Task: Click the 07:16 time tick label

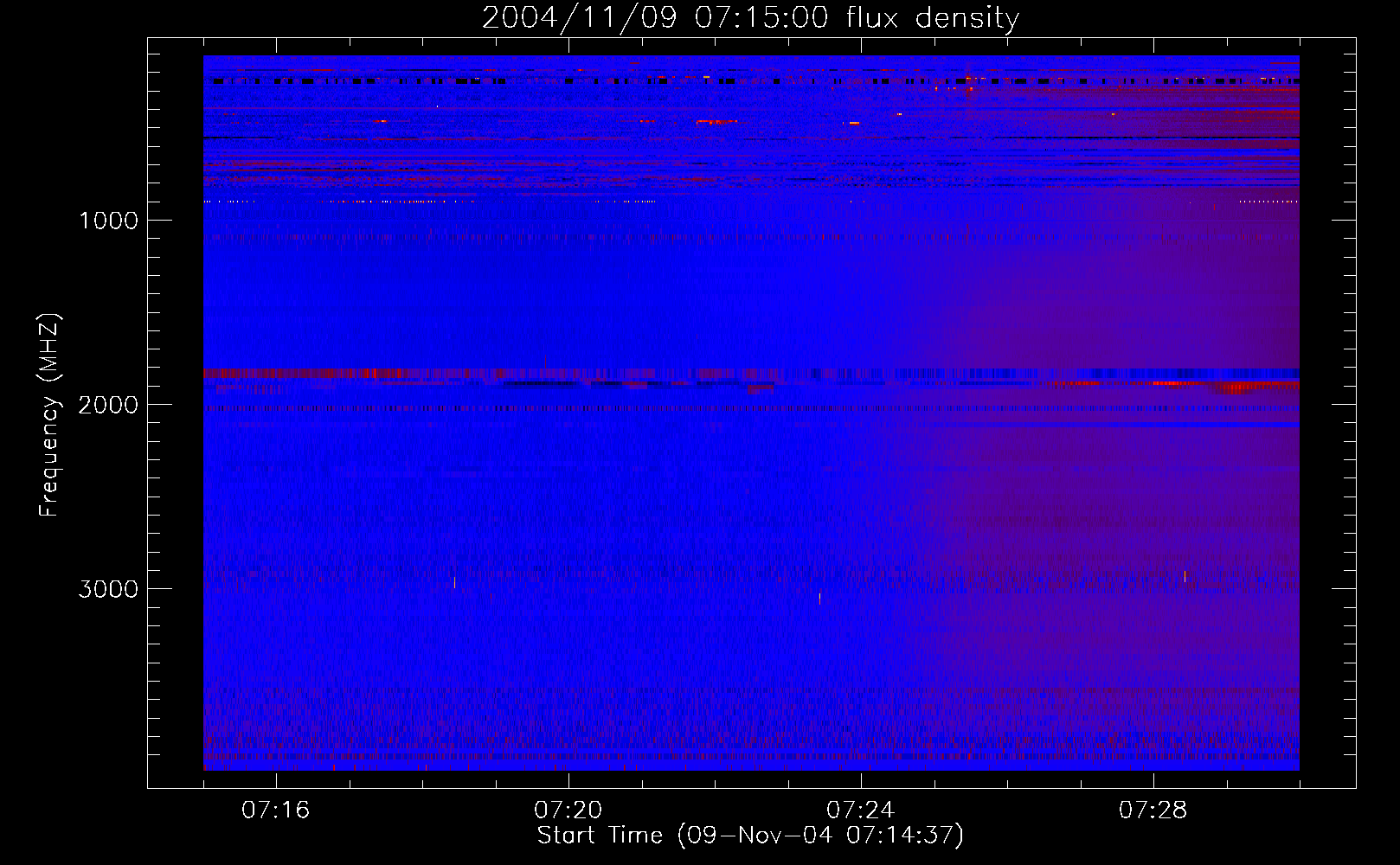Action: [x=276, y=811]
